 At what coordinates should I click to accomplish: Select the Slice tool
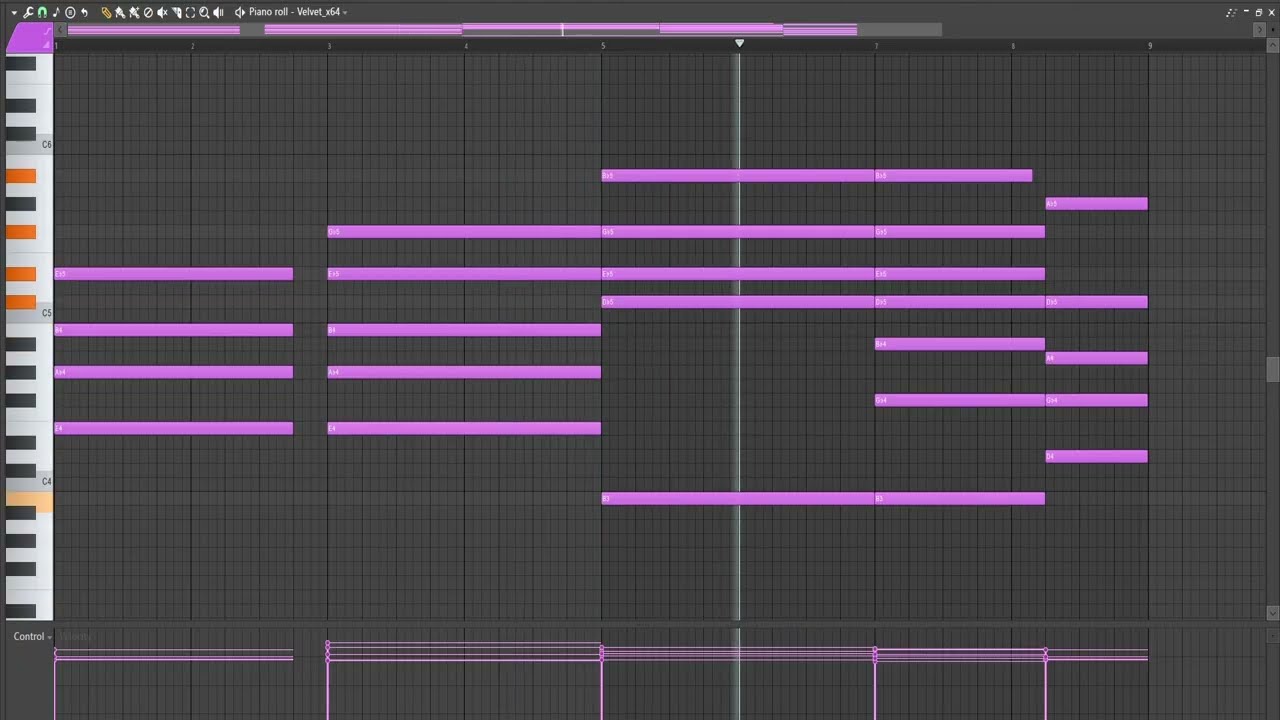[176, 12]
